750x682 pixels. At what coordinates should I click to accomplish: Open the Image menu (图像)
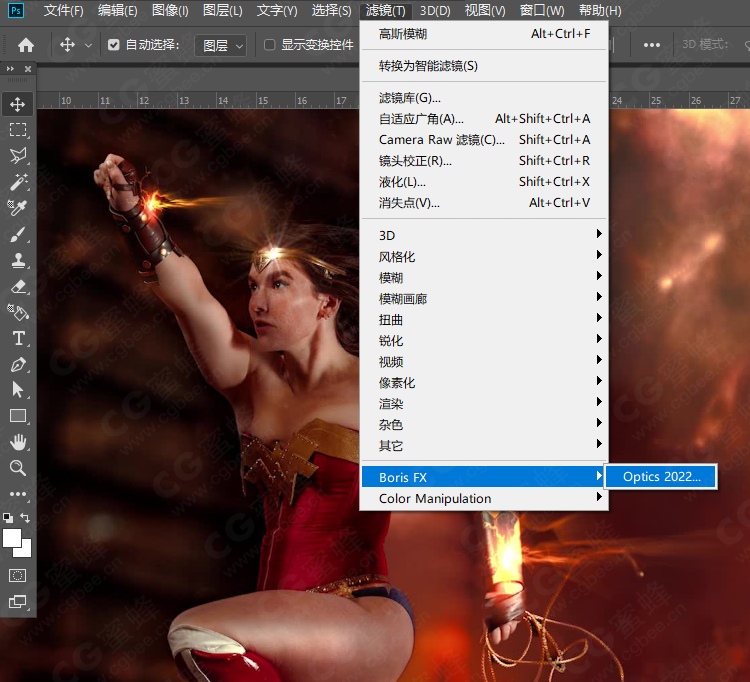tap(170, 10)
